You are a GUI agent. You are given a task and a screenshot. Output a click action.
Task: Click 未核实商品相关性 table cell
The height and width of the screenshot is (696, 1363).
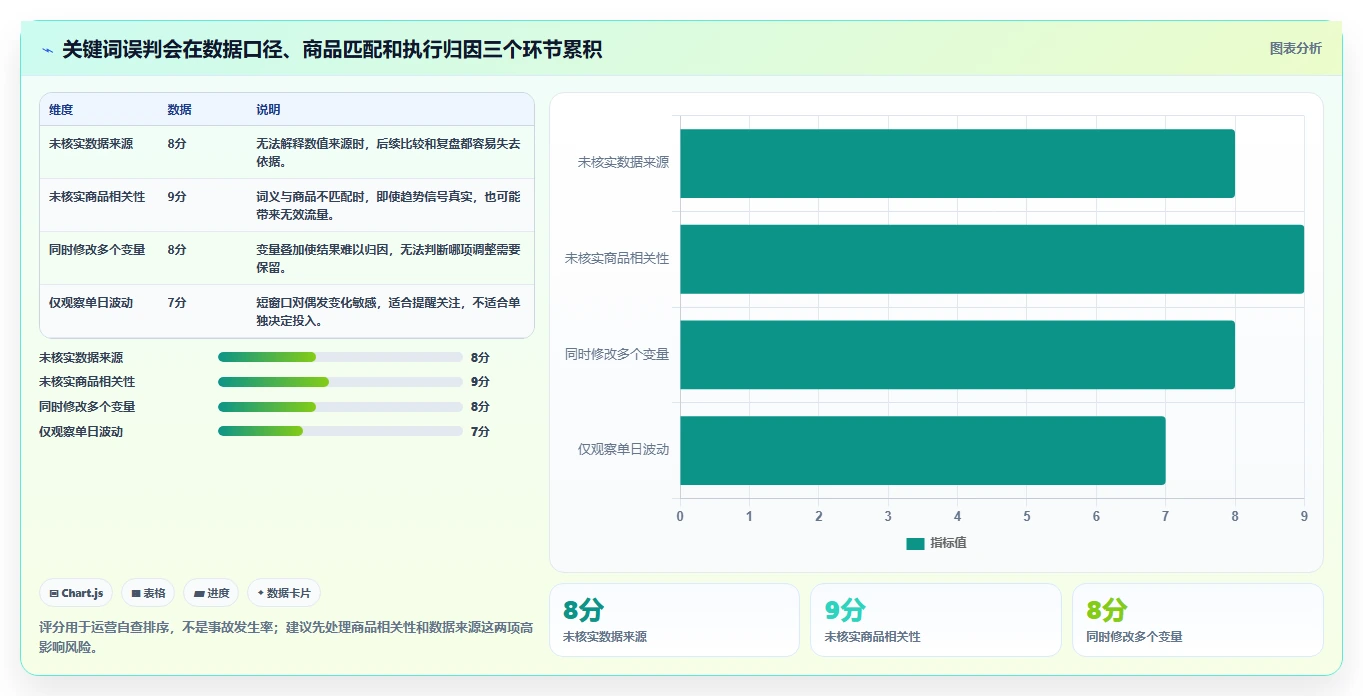tap(97, 197)
